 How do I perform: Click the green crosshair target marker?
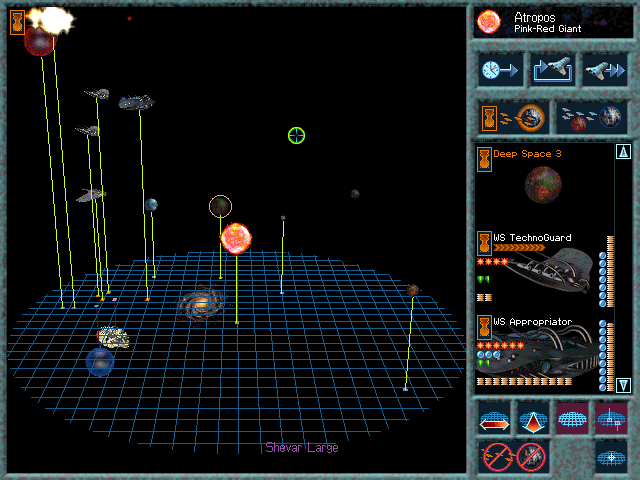[x=296, y=136]
